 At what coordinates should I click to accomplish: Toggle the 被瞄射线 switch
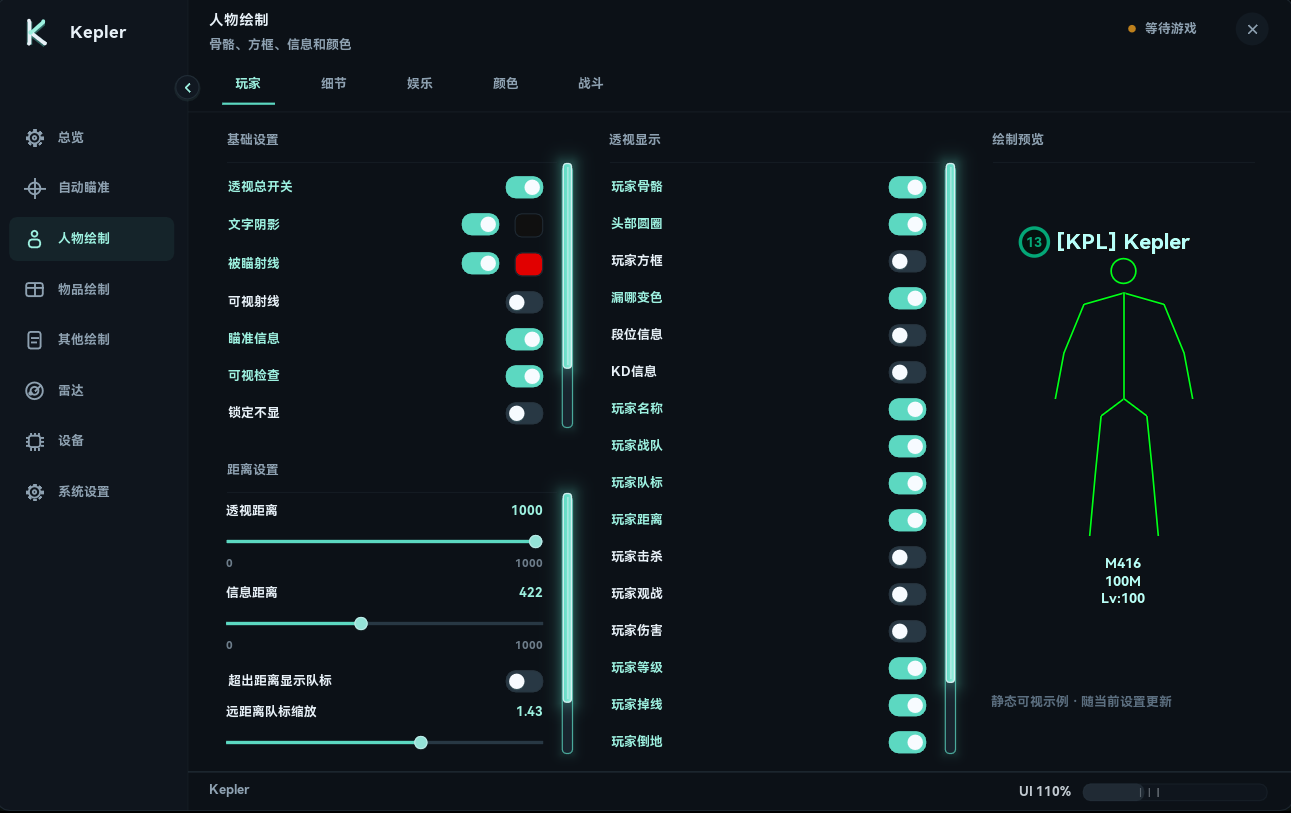pyautogui.click(x=480, y=263)
